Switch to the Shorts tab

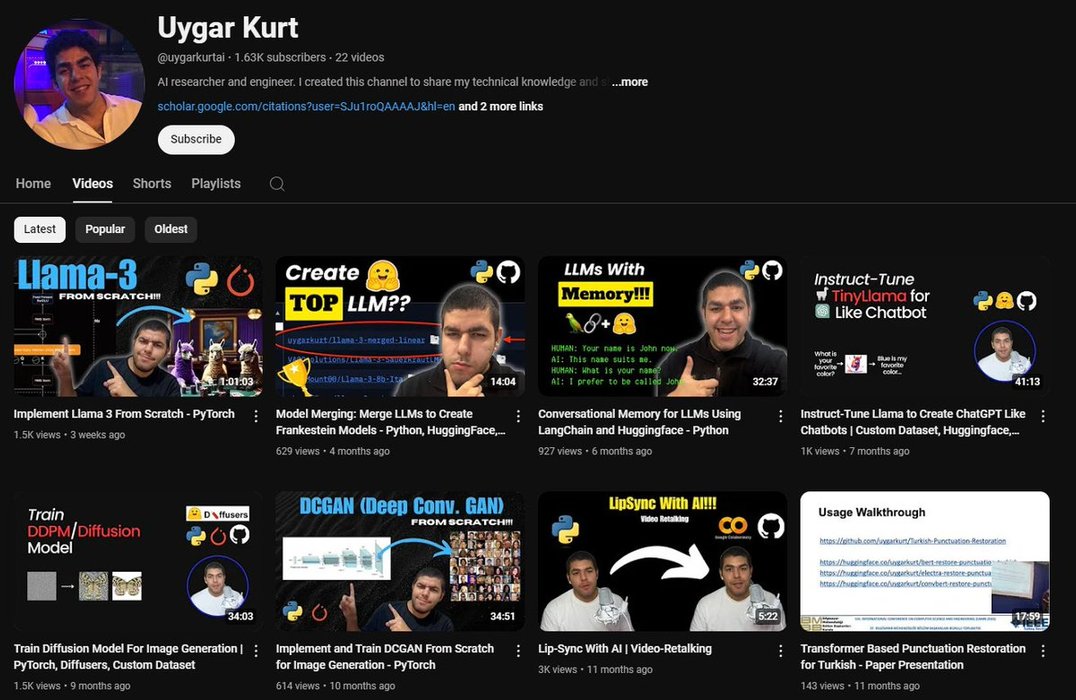(152, 184)
